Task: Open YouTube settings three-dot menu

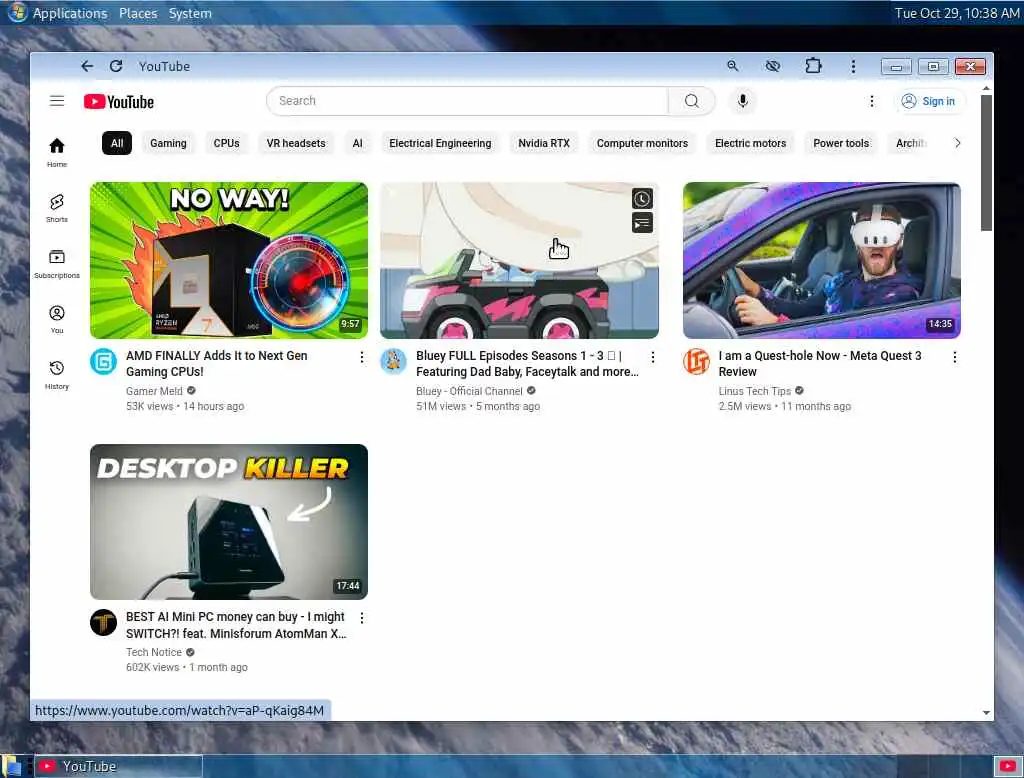Action: [x=871, y=101]
